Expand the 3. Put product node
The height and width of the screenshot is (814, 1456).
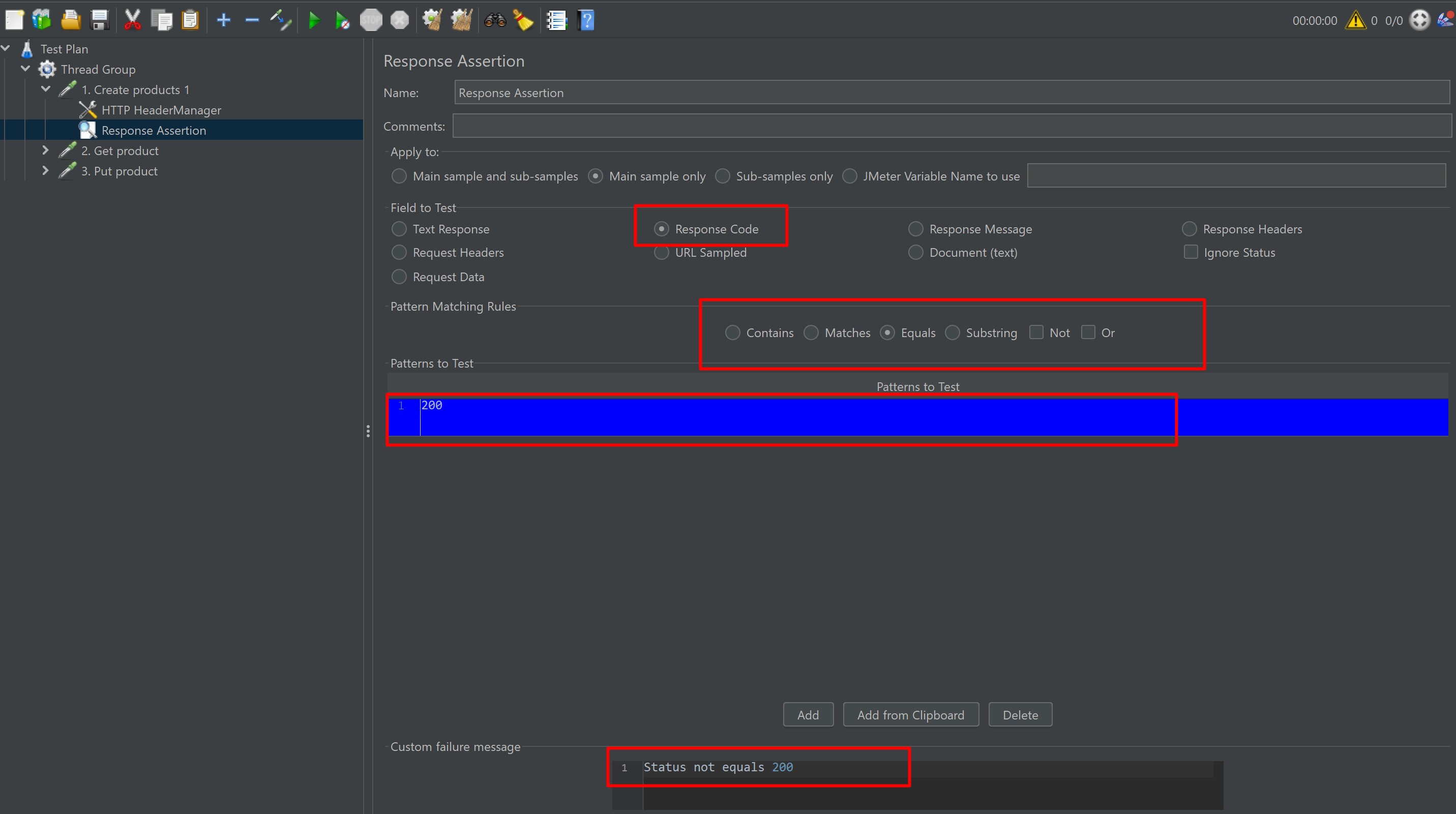[x=45, y=171]
